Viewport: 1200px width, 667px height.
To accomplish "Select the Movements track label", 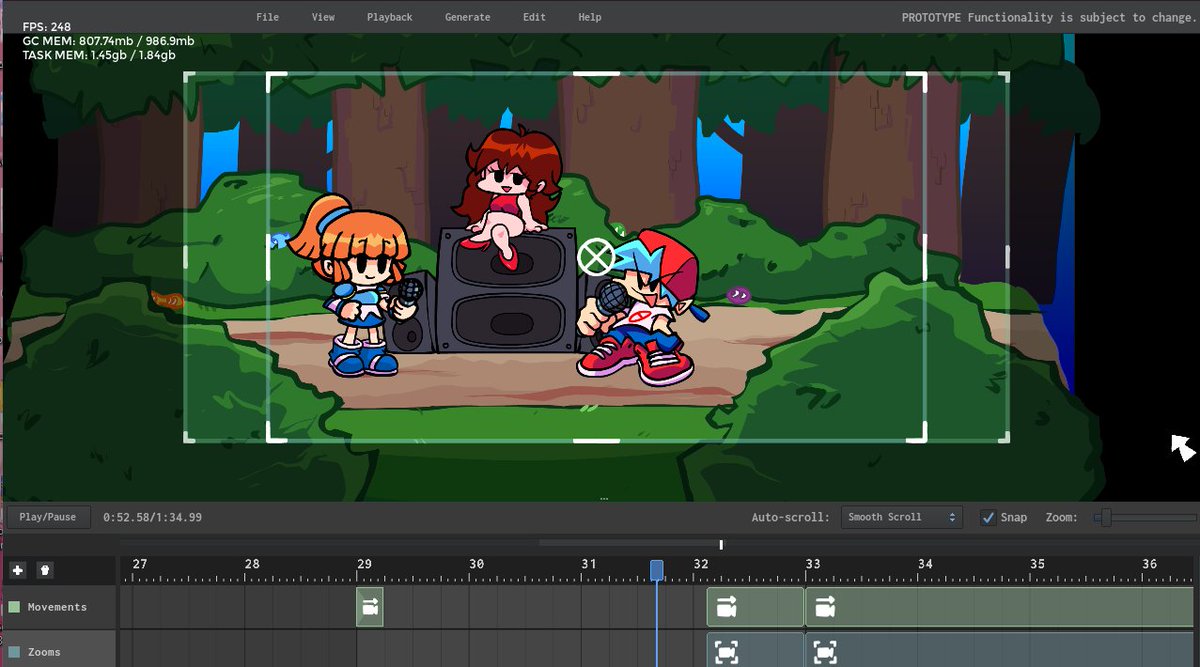I will pos(57,607).
